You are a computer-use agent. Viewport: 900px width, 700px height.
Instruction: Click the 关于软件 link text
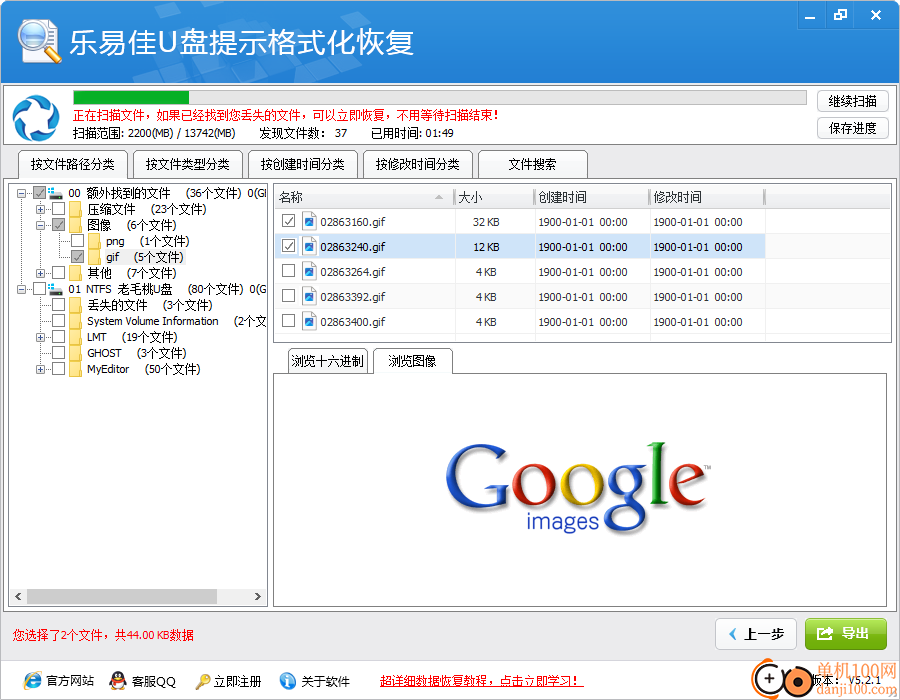(325, 681)
